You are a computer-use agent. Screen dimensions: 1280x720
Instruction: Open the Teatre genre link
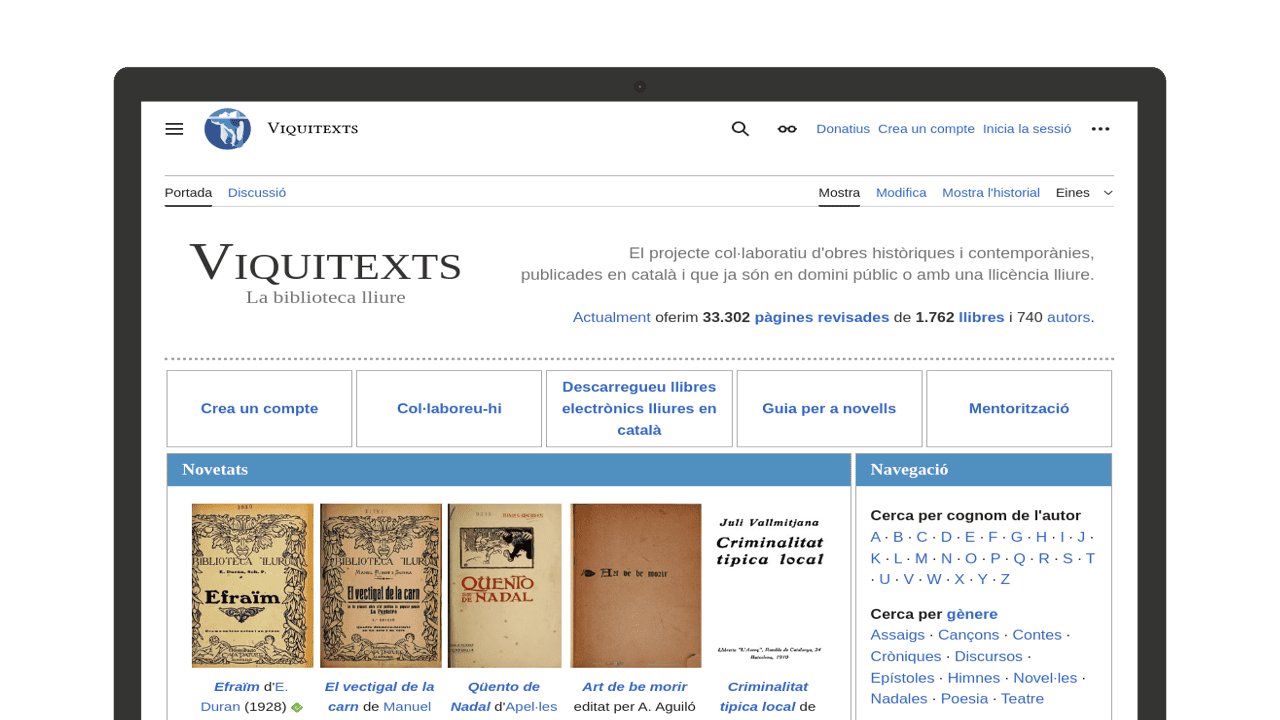pos(1022,699)
